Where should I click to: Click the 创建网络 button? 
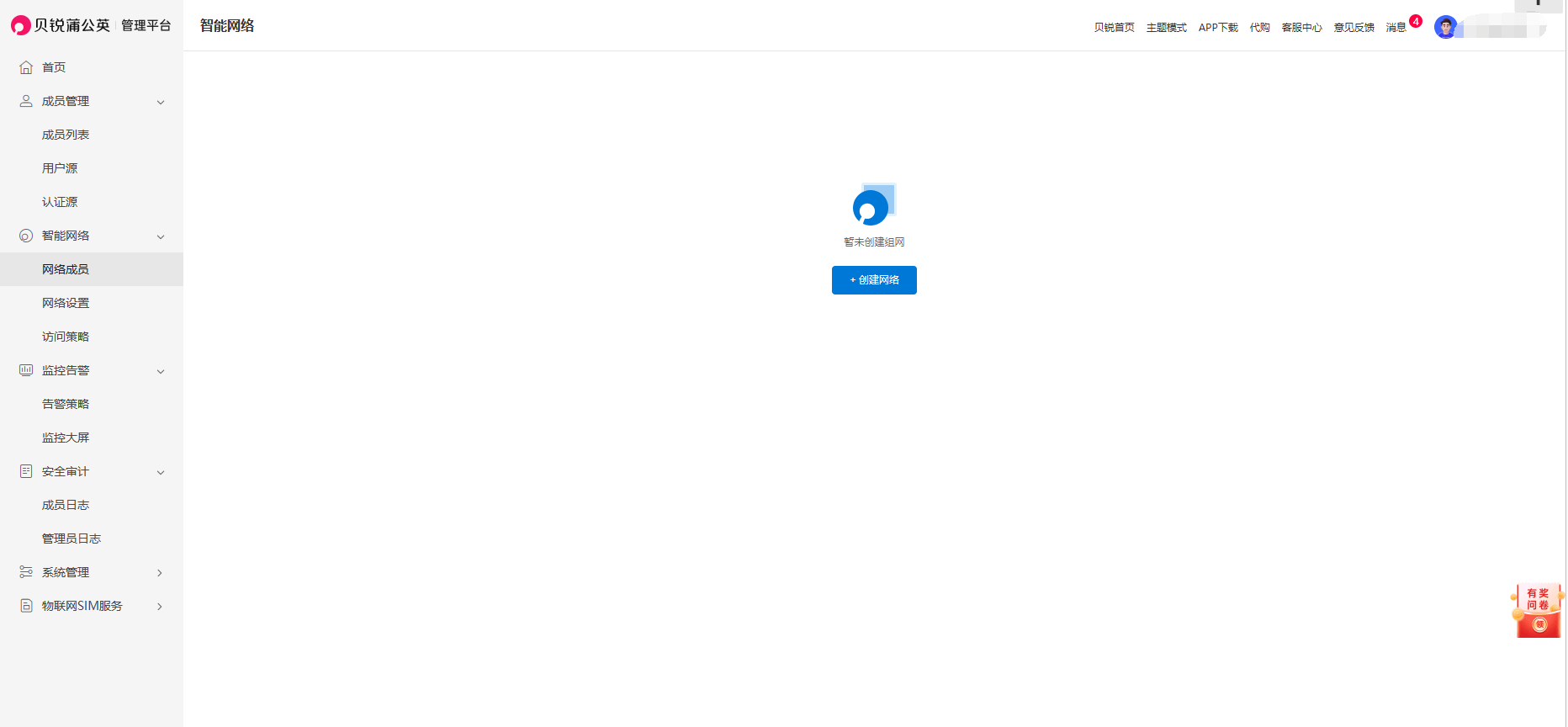874,280
